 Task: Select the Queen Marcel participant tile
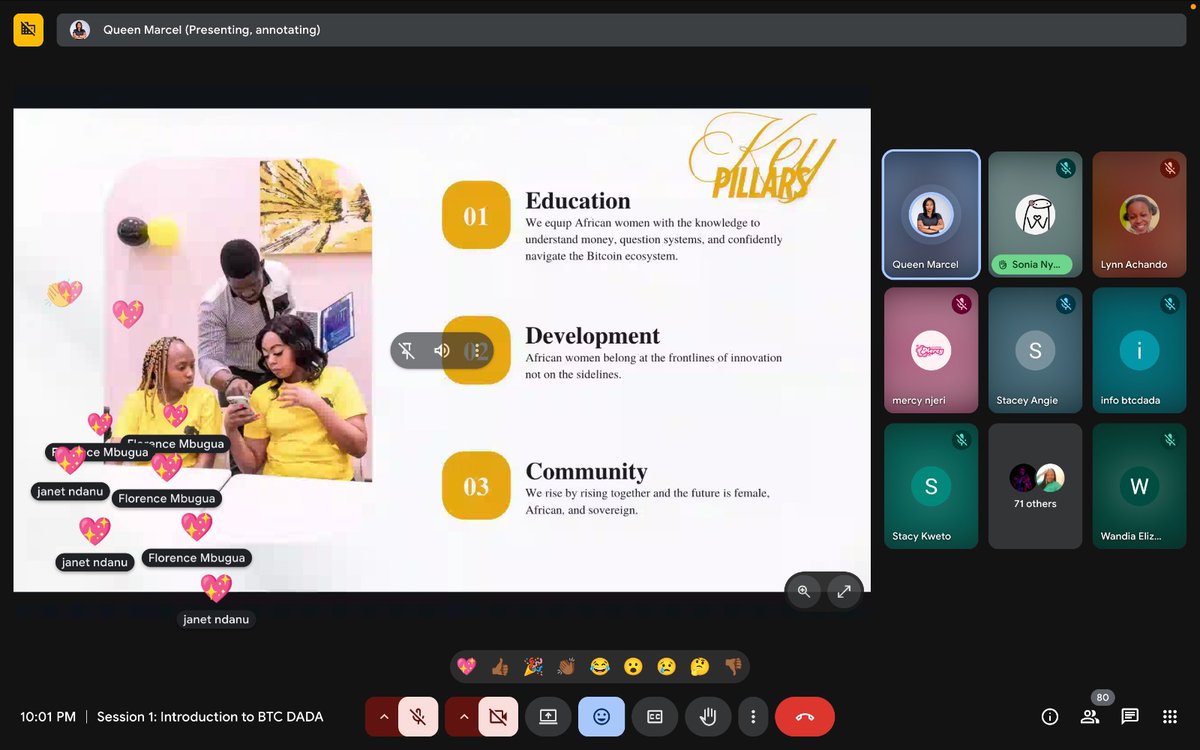tap(931, 214)
